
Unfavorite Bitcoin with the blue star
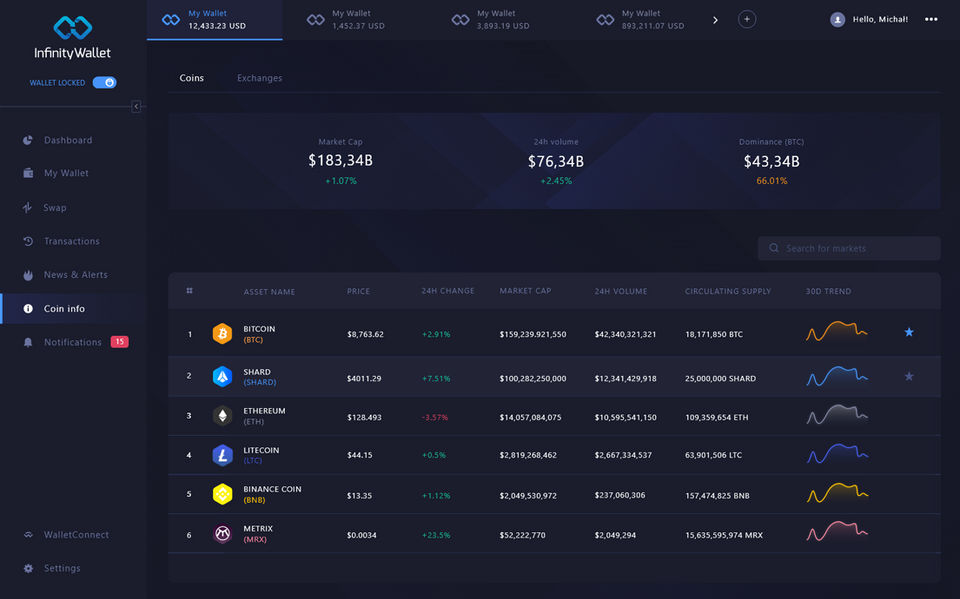click(909, 332)
